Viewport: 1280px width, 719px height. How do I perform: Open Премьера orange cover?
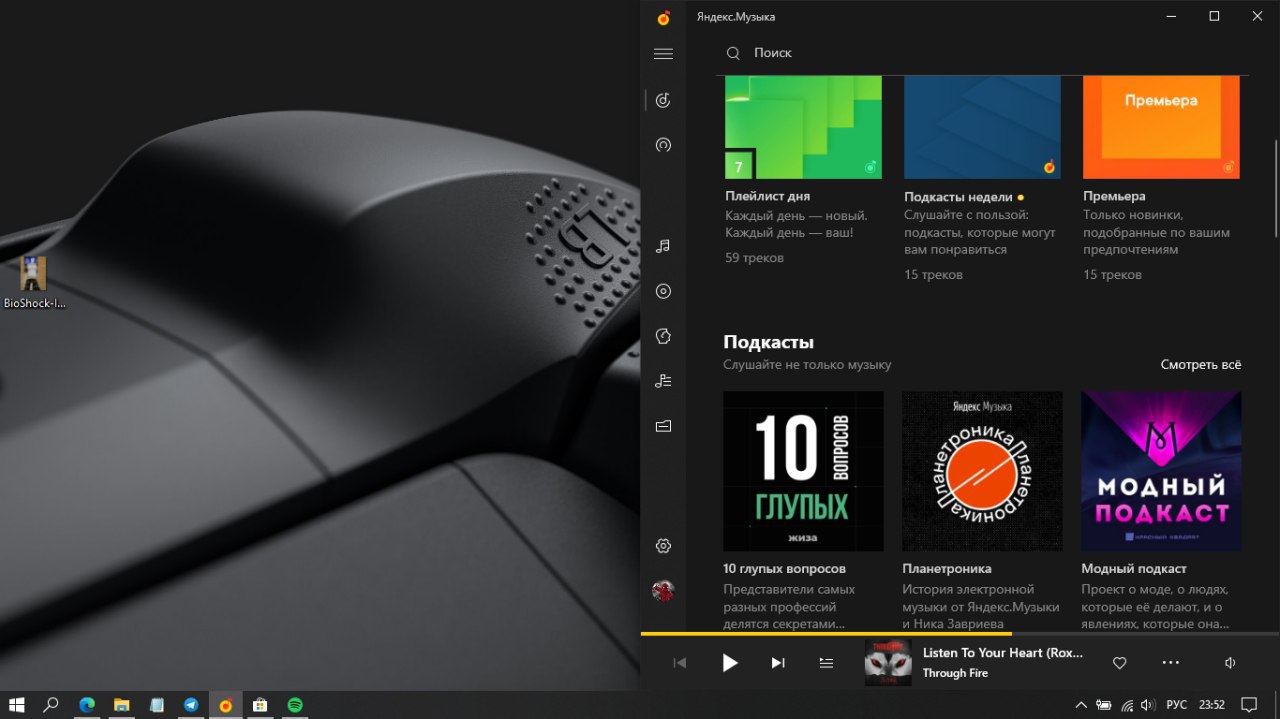(1161, 127)
